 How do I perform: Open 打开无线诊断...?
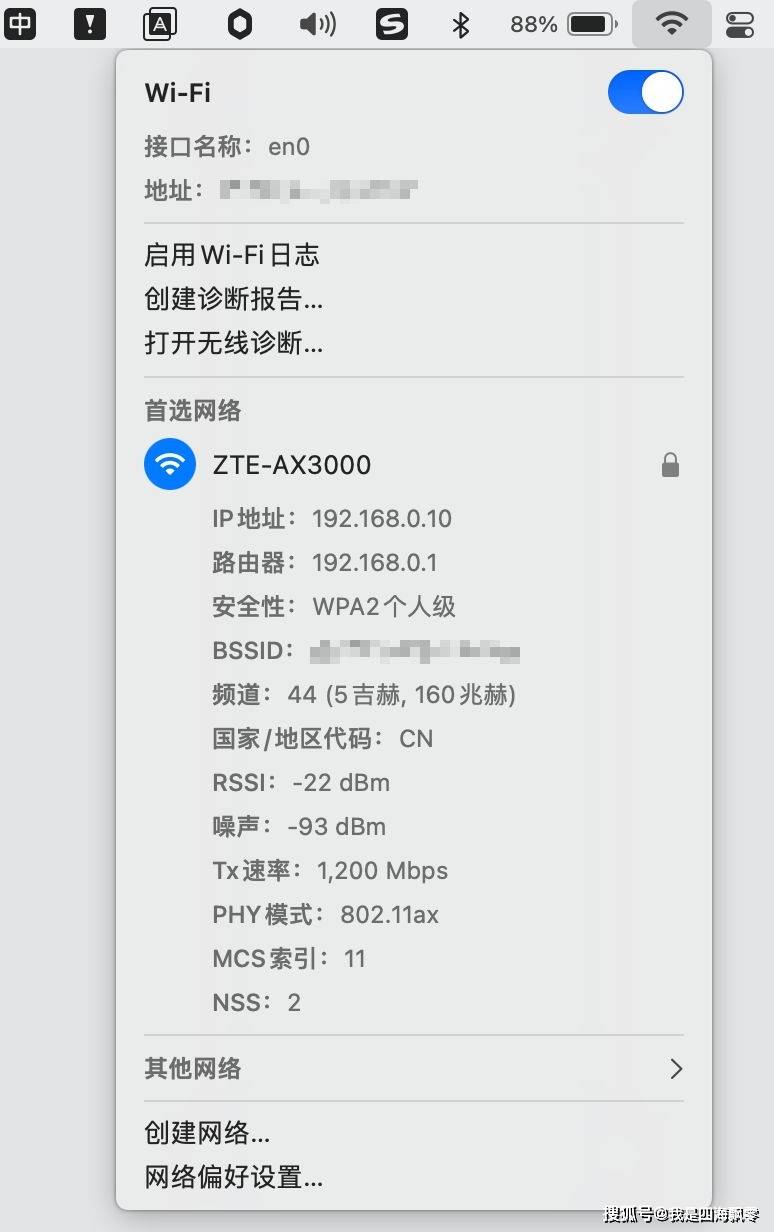coord(234,343)
